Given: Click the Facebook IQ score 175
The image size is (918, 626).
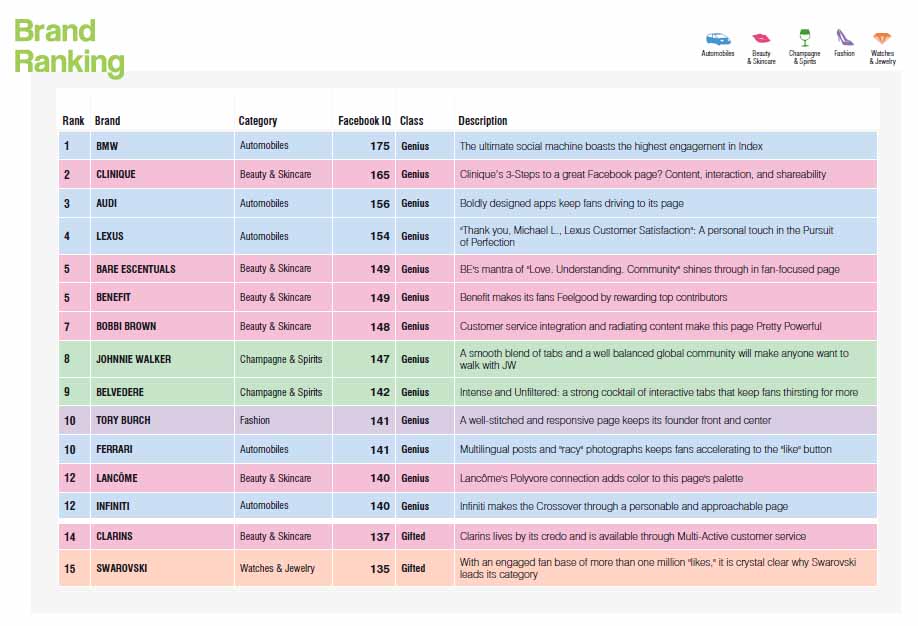Looking at the screenshot, I should pos(379,146).
